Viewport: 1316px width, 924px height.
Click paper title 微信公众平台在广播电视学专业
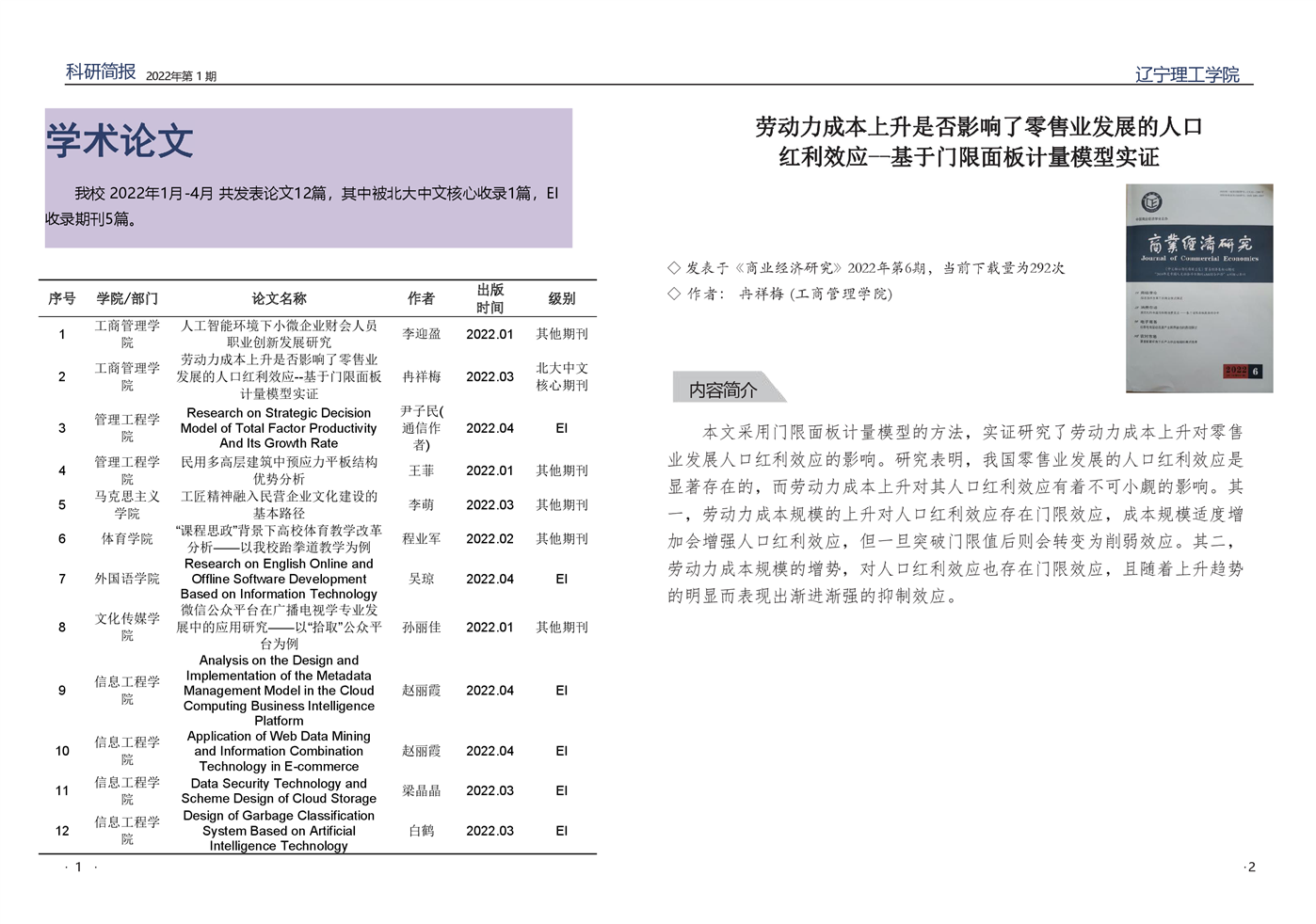279,627
